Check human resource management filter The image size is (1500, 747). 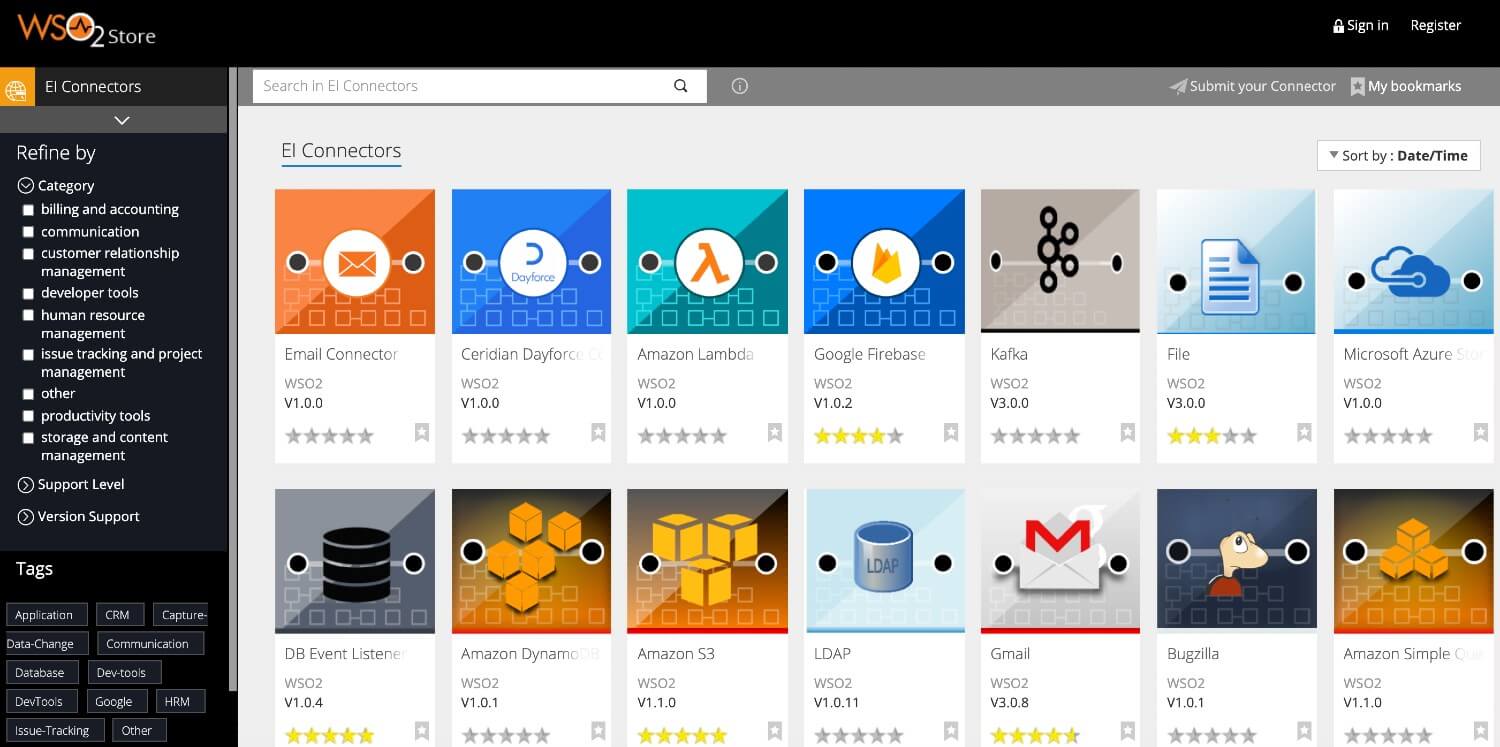(x=28, y=315)
